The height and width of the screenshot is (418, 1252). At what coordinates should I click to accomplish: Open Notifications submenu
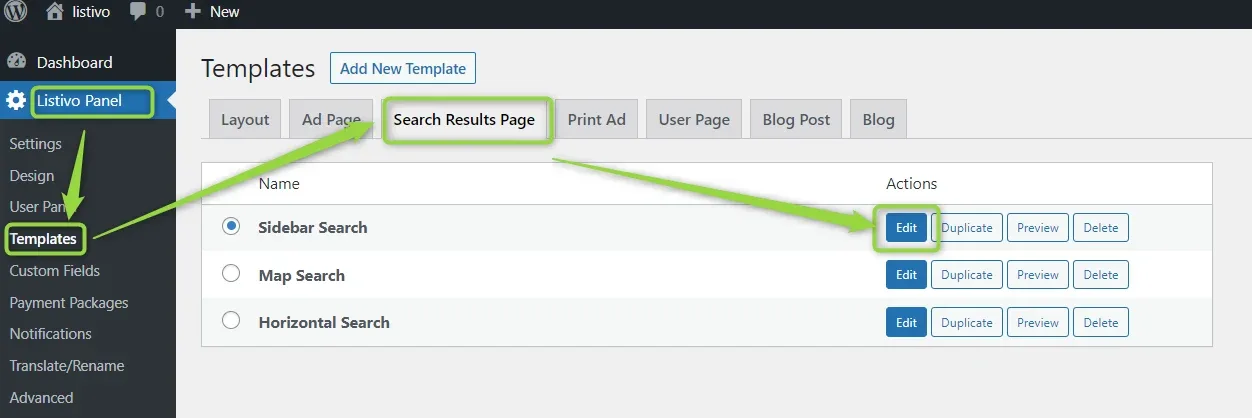click(x=50, y=334)
